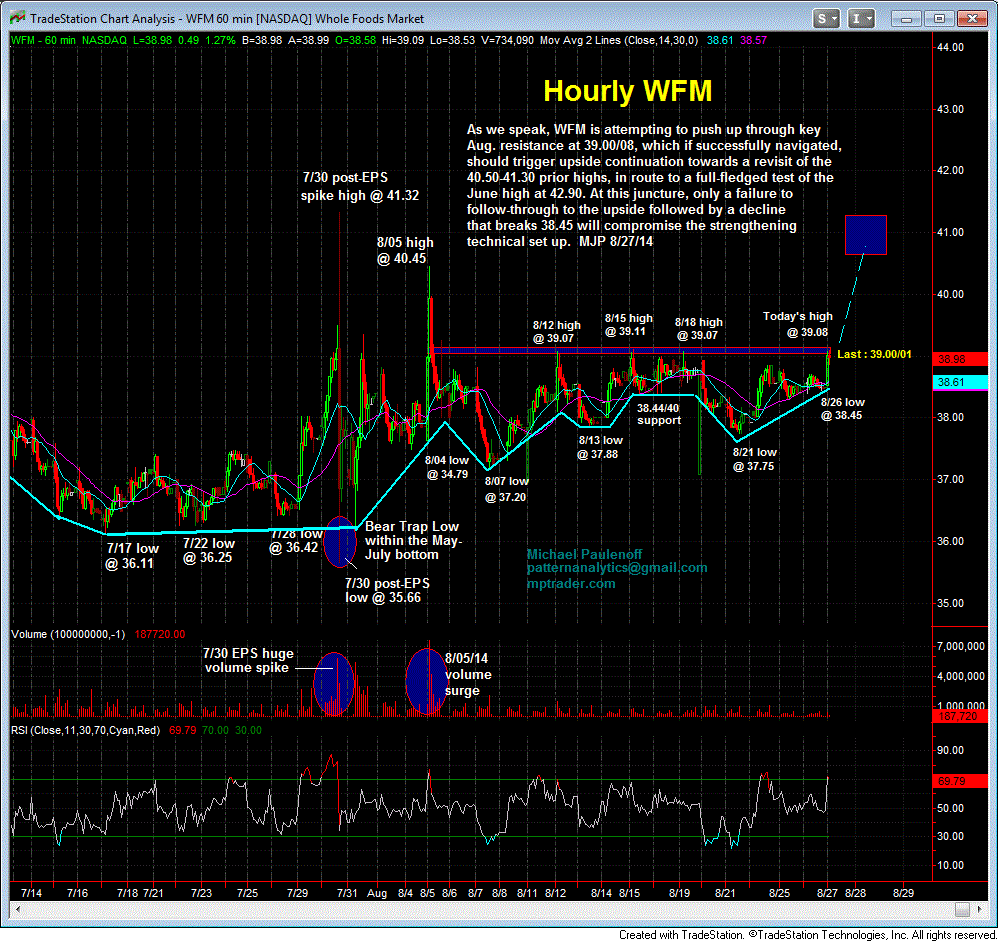Select the 'Michael Paulenoff' name text
Screen dimensions: 998x941
click(x=584, y=554)
